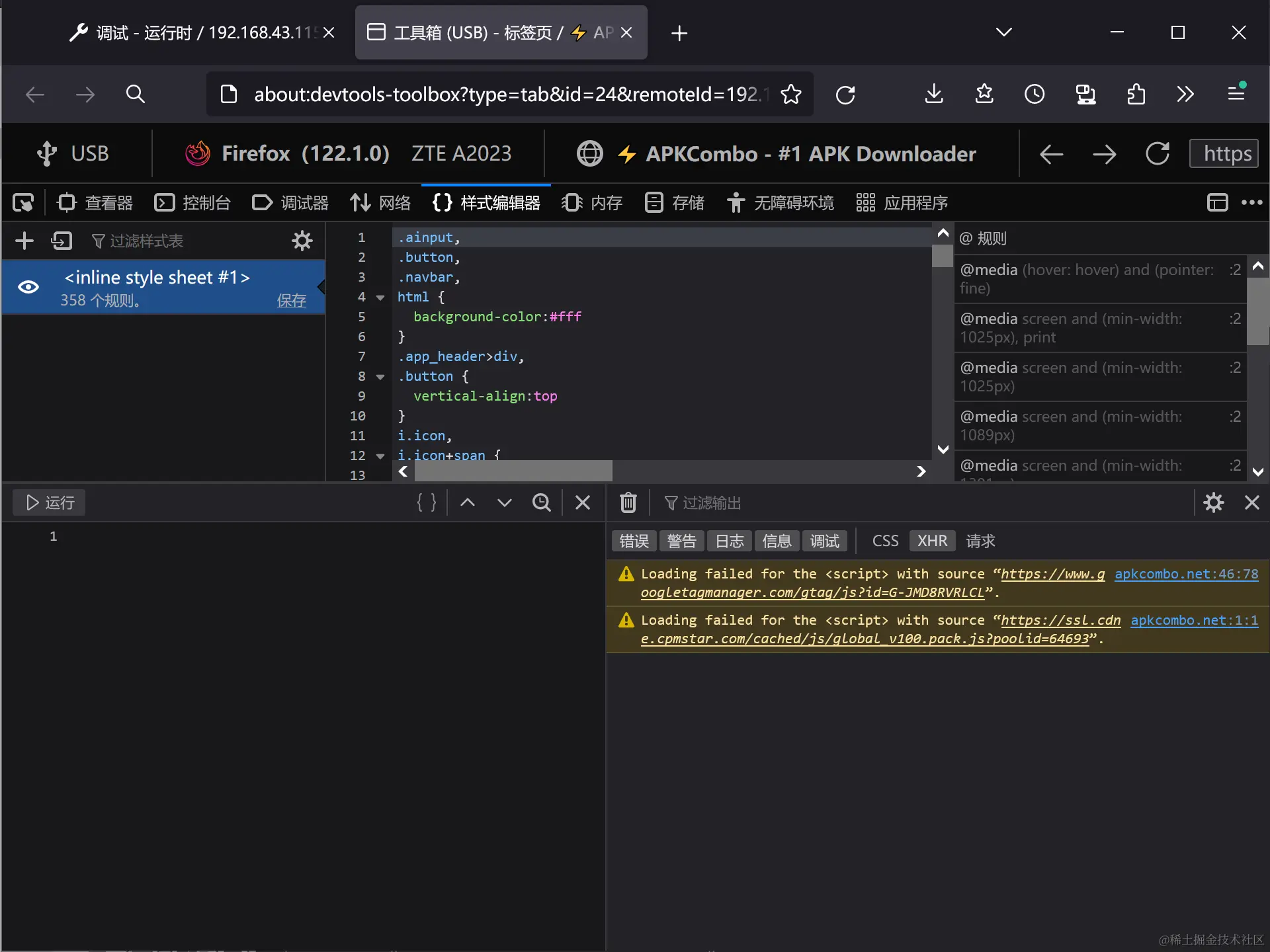
Task: Open style editor options gear
Action: (302, 241)
